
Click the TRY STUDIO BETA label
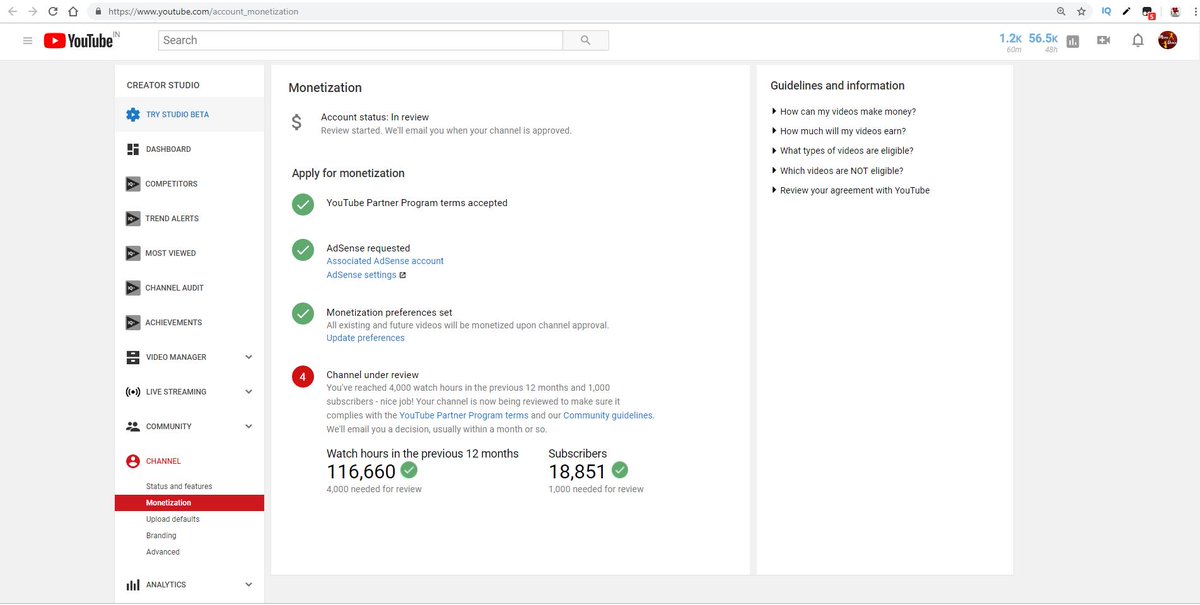point(178,115)
